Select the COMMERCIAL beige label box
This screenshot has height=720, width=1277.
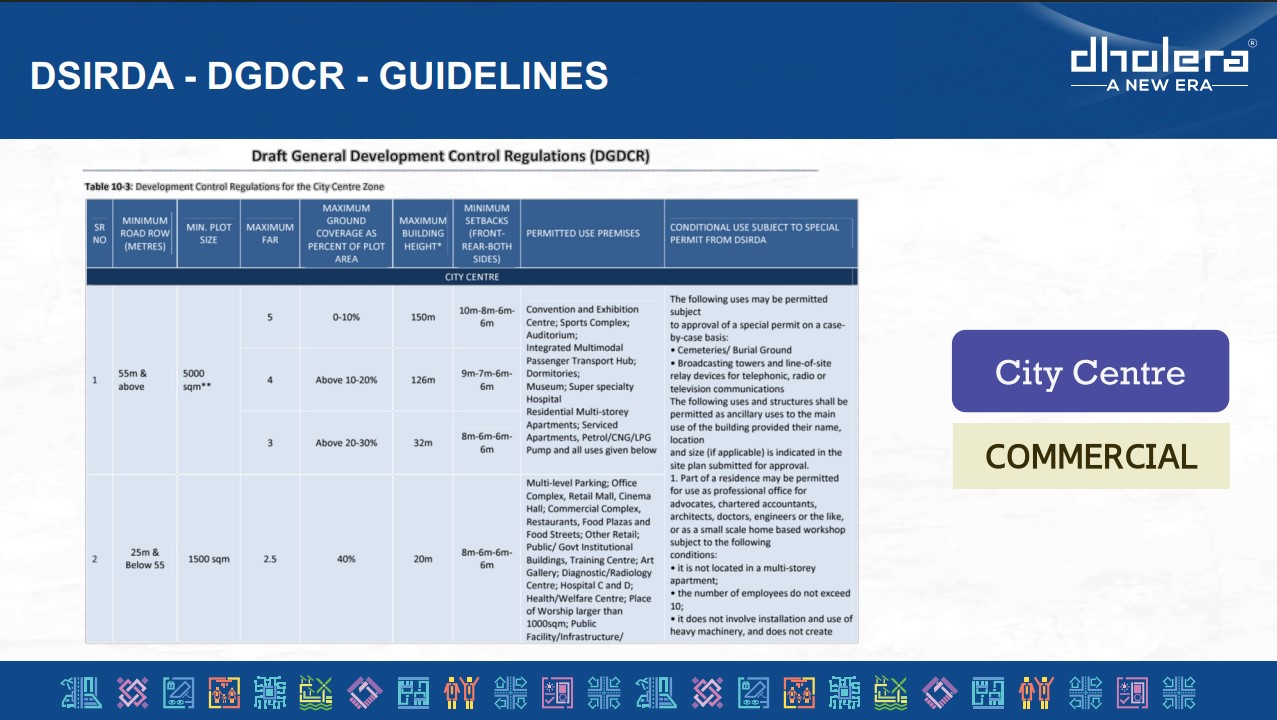click(1091, 456)
